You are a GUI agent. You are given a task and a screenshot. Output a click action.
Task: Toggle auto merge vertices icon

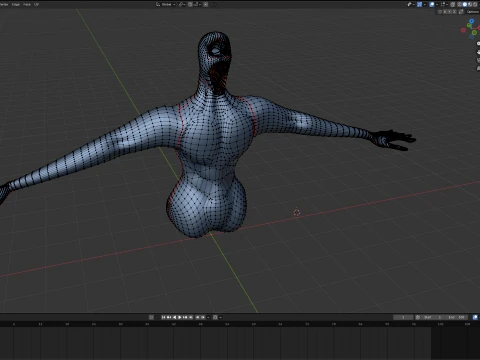(461, 12)
